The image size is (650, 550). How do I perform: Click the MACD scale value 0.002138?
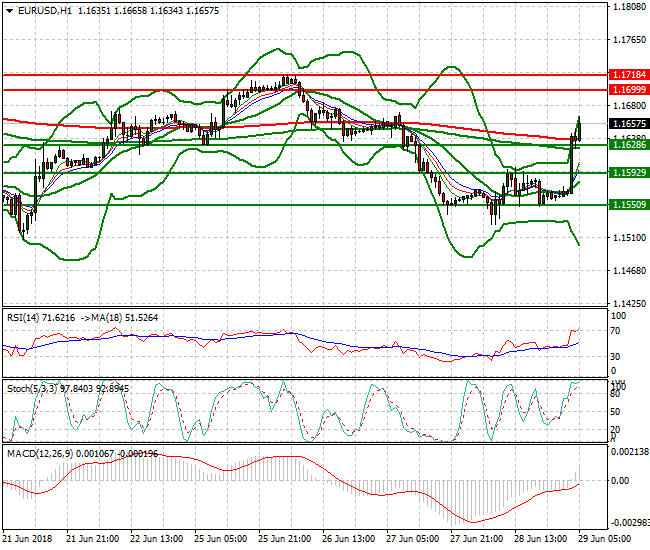coord(630,452)
